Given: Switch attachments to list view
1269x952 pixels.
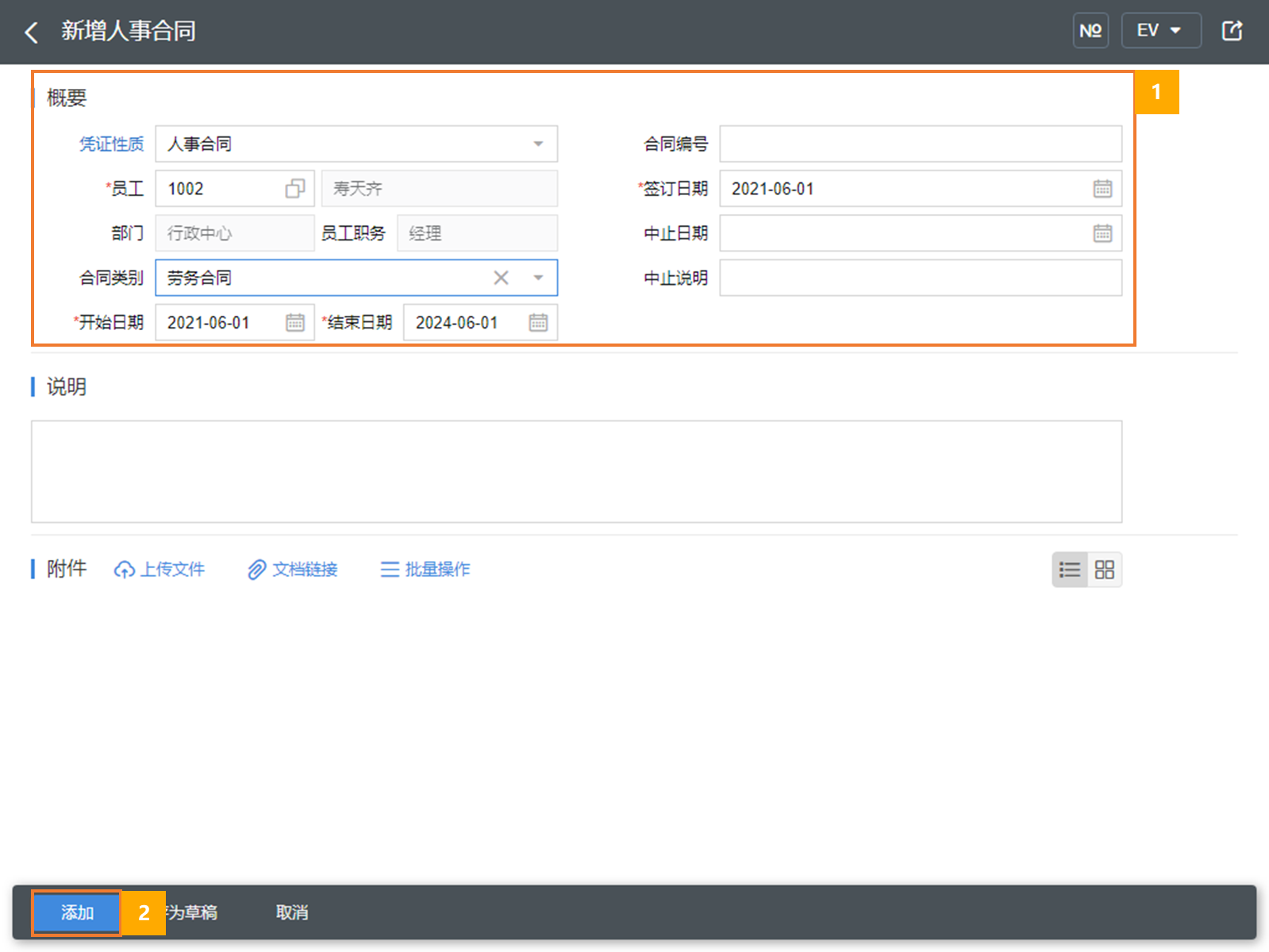Looking at the screenshot, I should (1070, 570).
